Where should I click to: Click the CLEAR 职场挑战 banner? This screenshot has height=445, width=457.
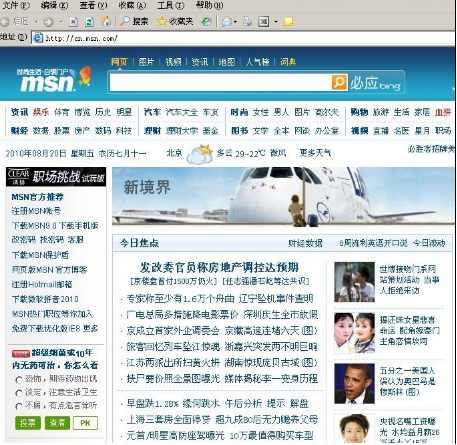tap(56, 177)
